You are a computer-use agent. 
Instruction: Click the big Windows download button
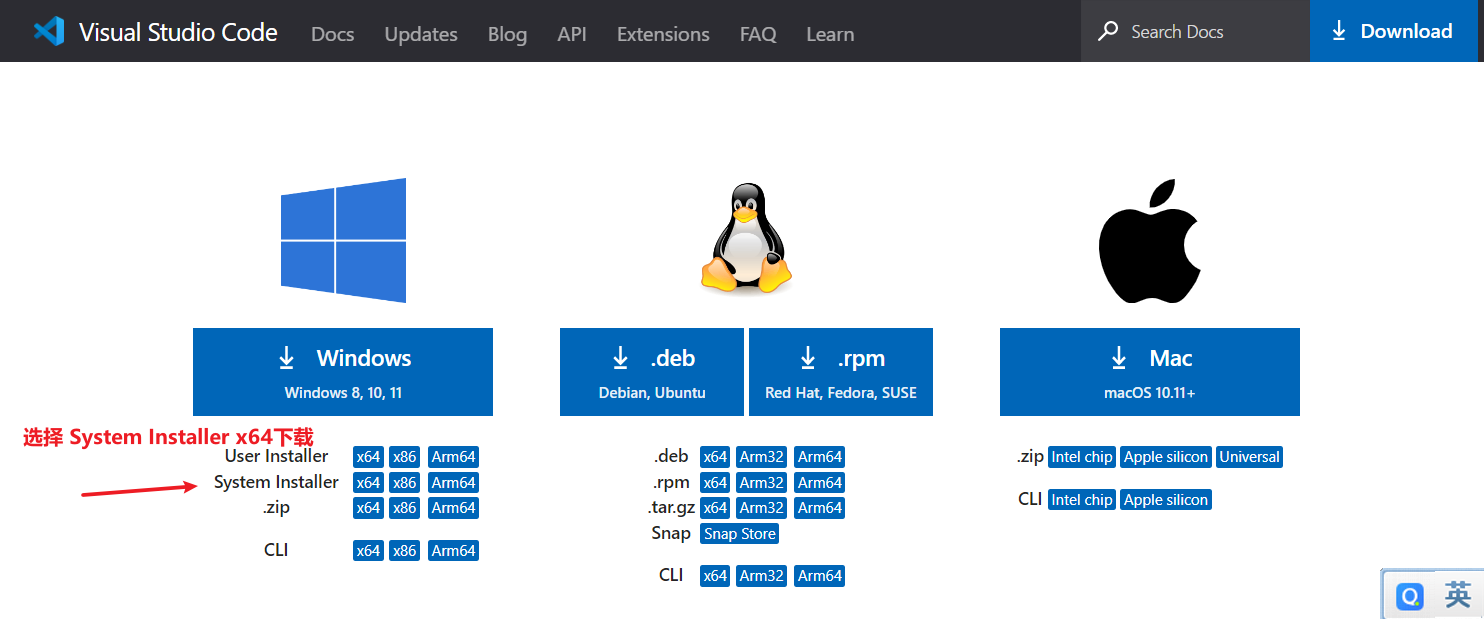pos(343,372)
